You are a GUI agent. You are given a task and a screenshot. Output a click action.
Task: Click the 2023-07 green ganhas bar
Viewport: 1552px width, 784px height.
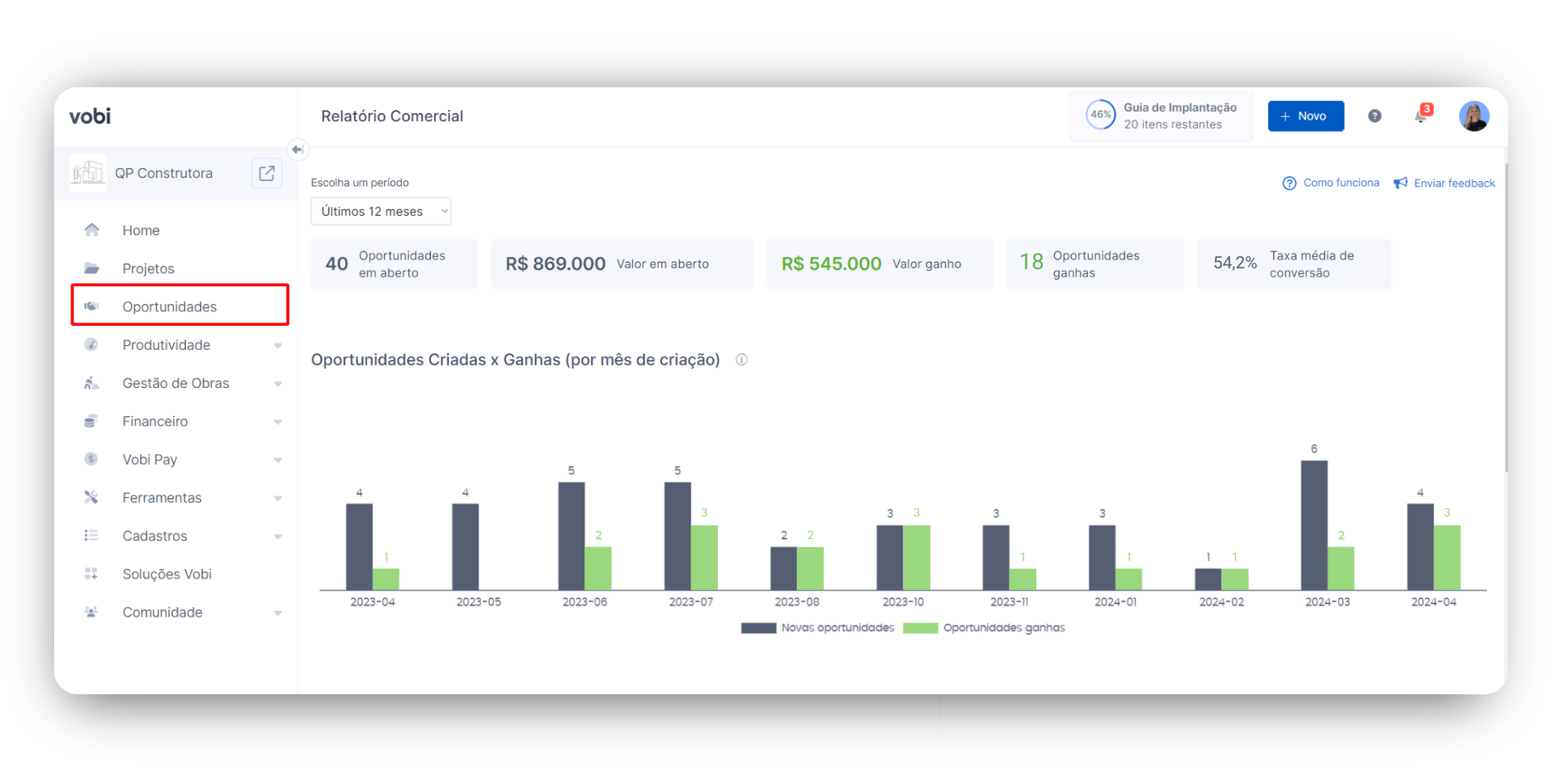[x=704, y=558]
